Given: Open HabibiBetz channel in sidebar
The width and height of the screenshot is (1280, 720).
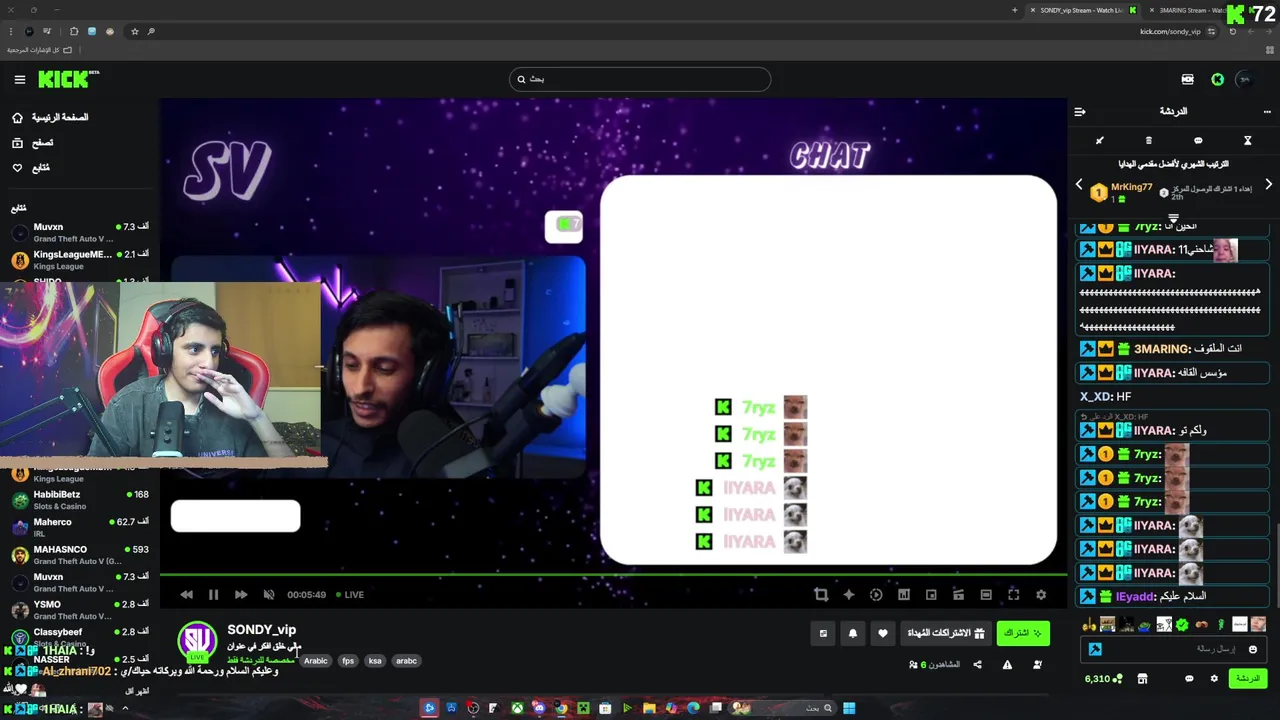Looking at the screenshot, I should (80, 499).
